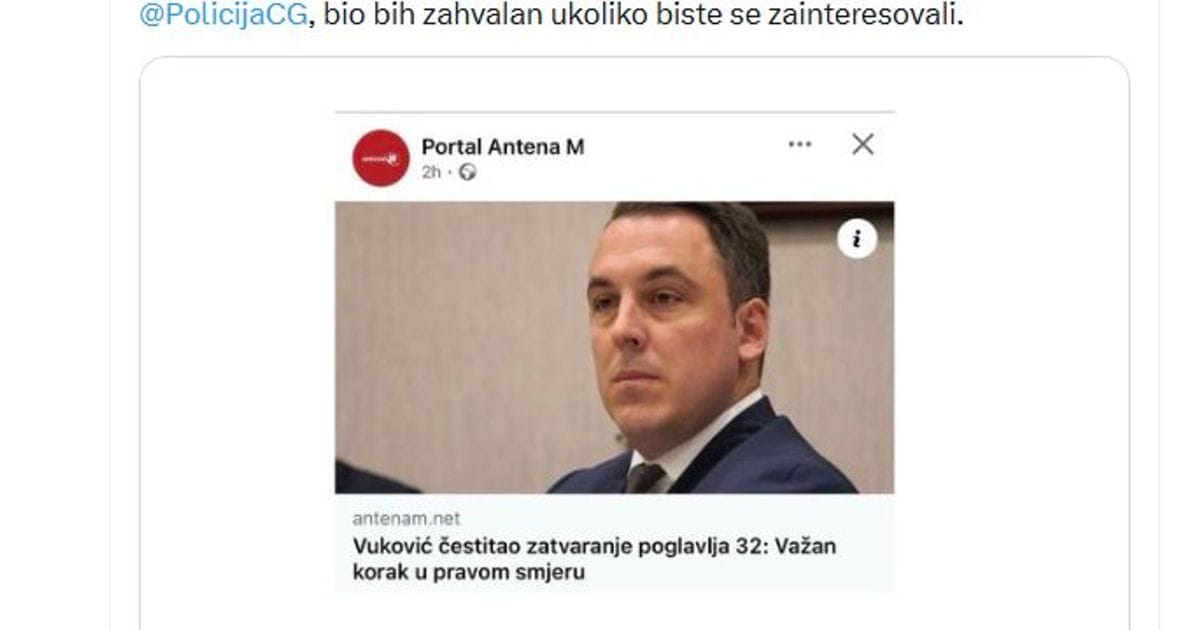
Task: Open the Portal Antena M page name
Action: 503,147
